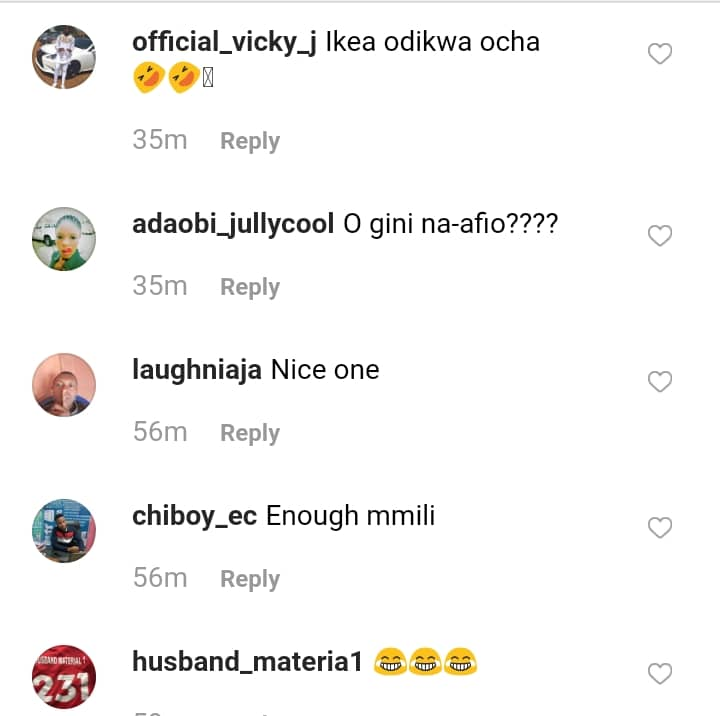720x716 pixels.
Task: Reply to adaobi_jullycool's comment
Action: coord(250,287)
